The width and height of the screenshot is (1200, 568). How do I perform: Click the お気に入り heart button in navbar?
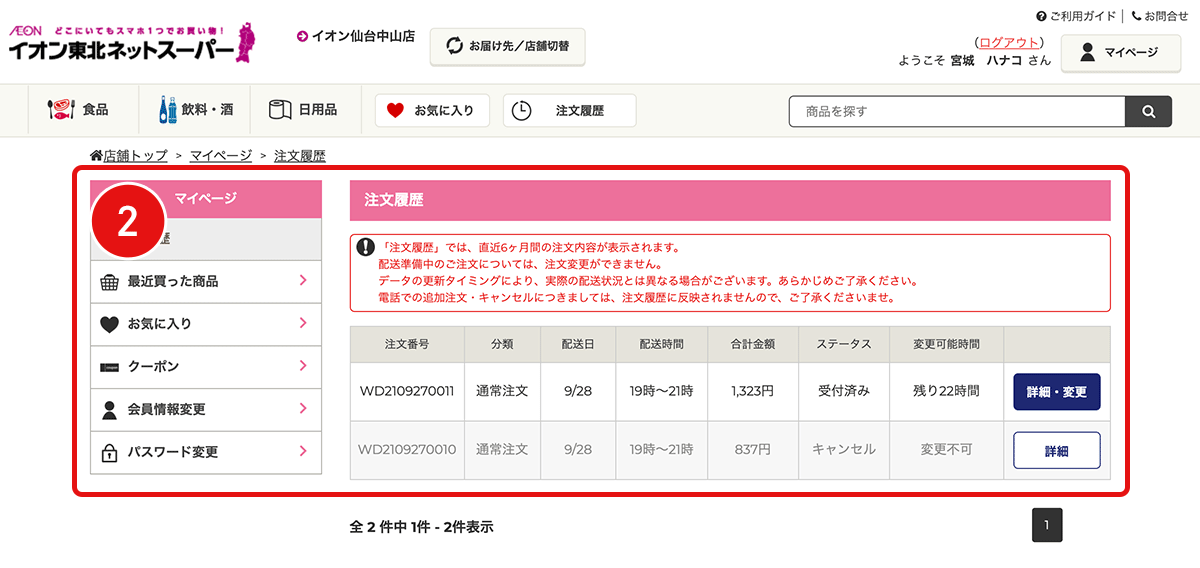coord(432,110)
